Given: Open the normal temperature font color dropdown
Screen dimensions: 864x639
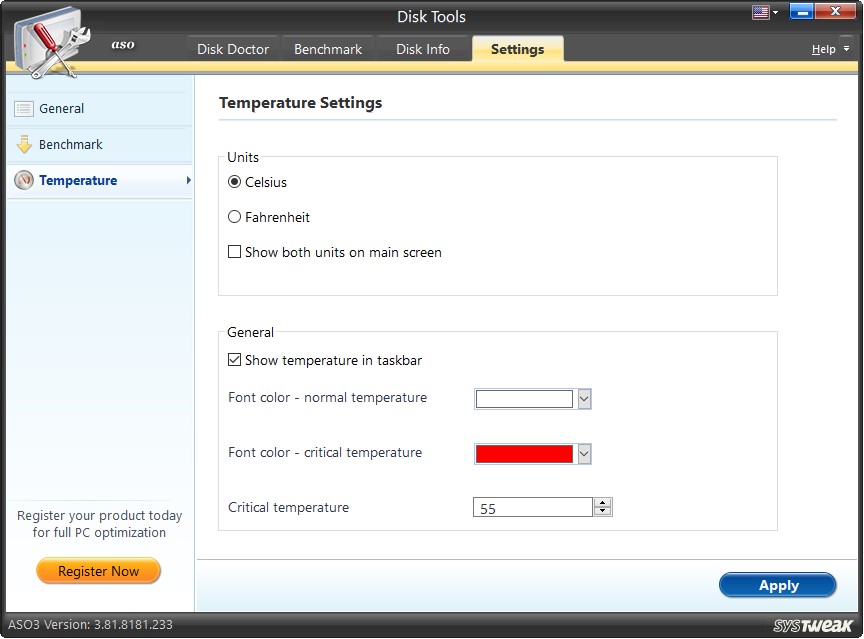Looking at the screenshot, I should tap(585, 398).
